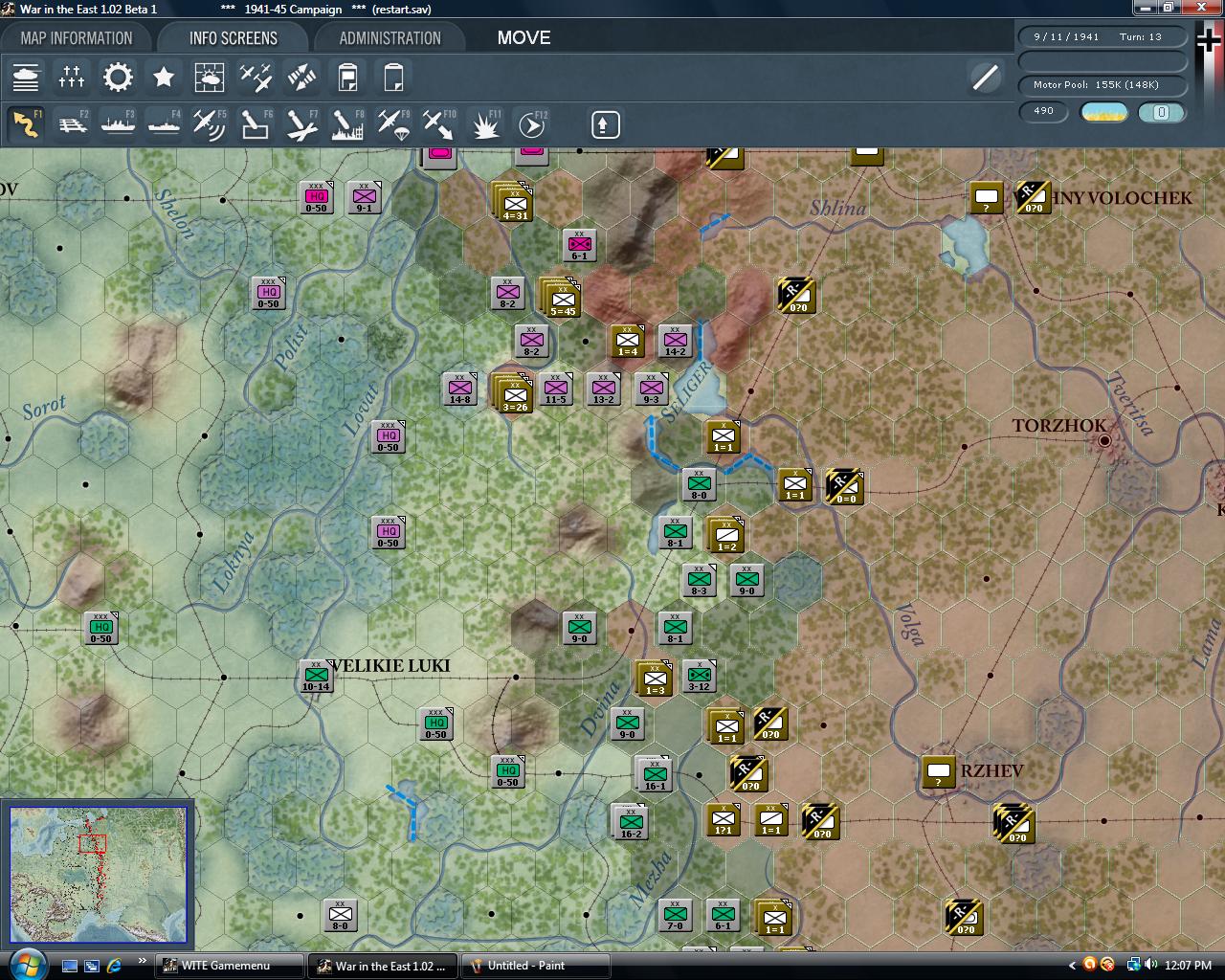This screenshot has height=980, width=1225.
Task: Select the 11-5 pink unit
Action: pos(555,389)
